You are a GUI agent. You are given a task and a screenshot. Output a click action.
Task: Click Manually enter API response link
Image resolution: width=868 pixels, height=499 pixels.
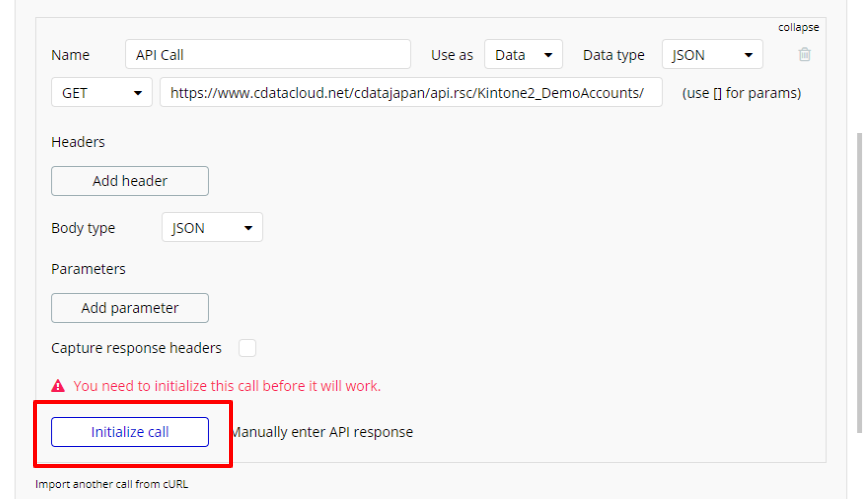322,432
